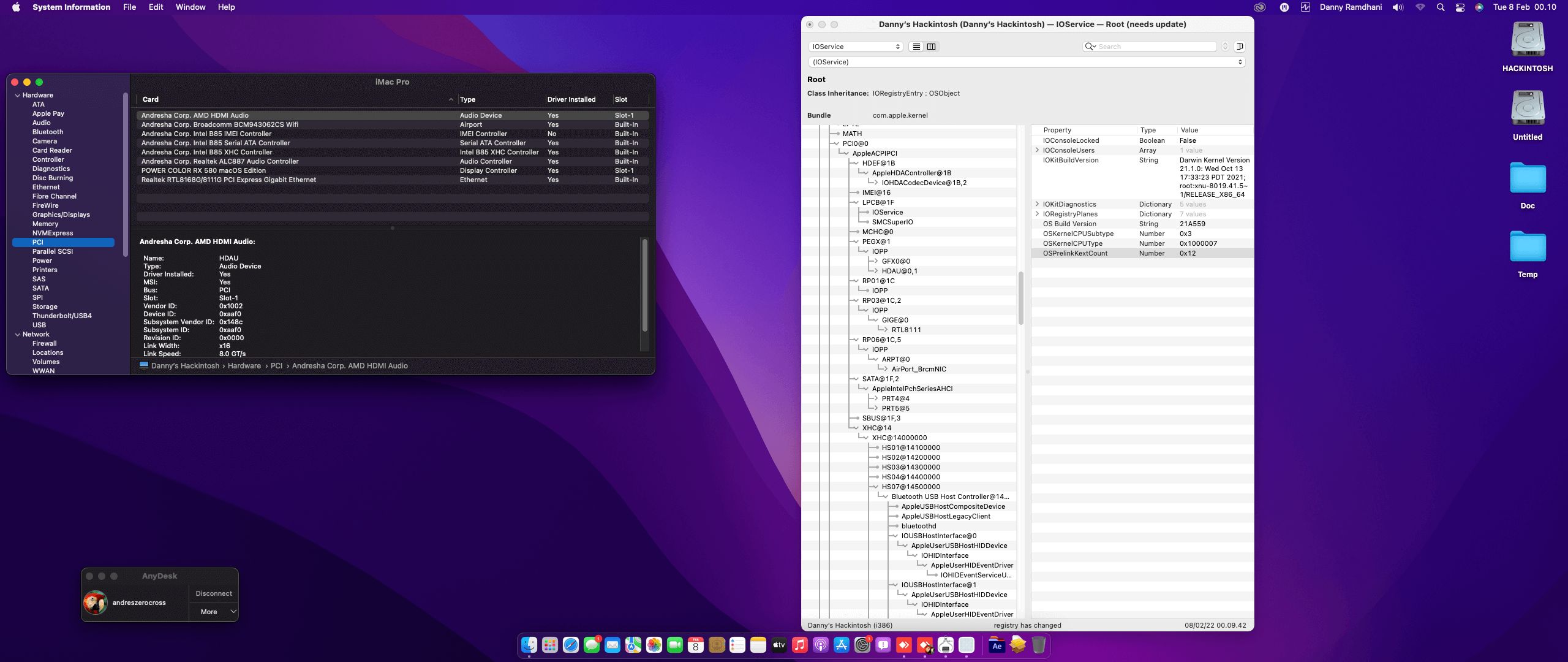This screenshot has width=1568, height=662.
Task: Open Control Center in menu bar
Action: [1460, 7]
